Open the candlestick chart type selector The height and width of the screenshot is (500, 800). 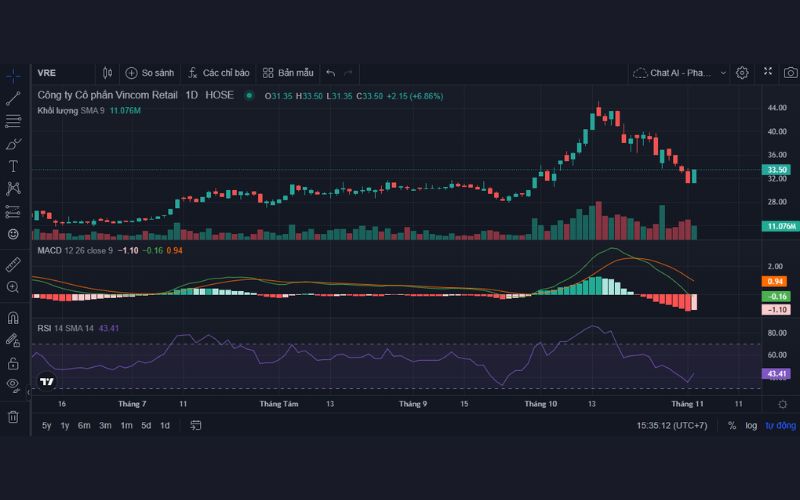tap(107, 73)
